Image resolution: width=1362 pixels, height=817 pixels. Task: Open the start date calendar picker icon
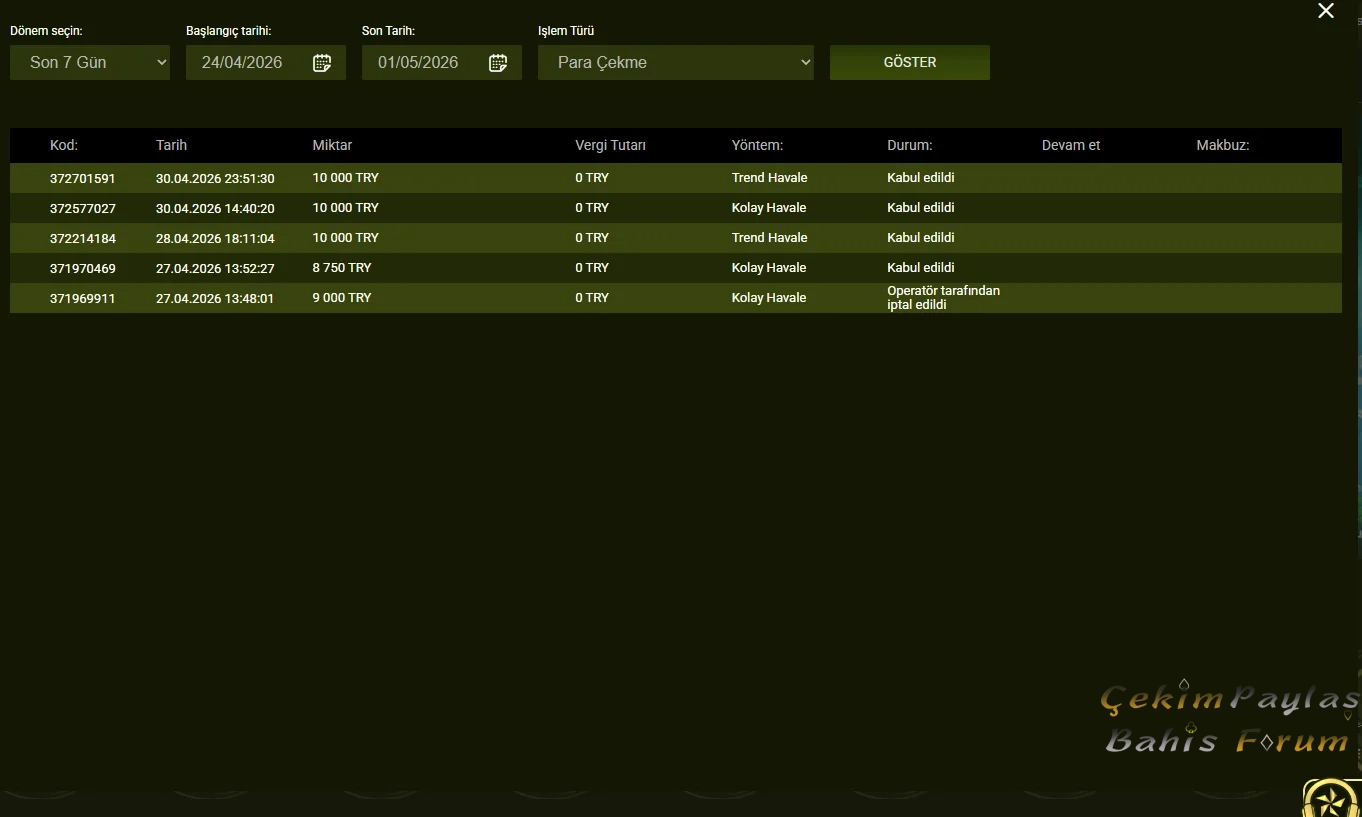pos(322,63)
